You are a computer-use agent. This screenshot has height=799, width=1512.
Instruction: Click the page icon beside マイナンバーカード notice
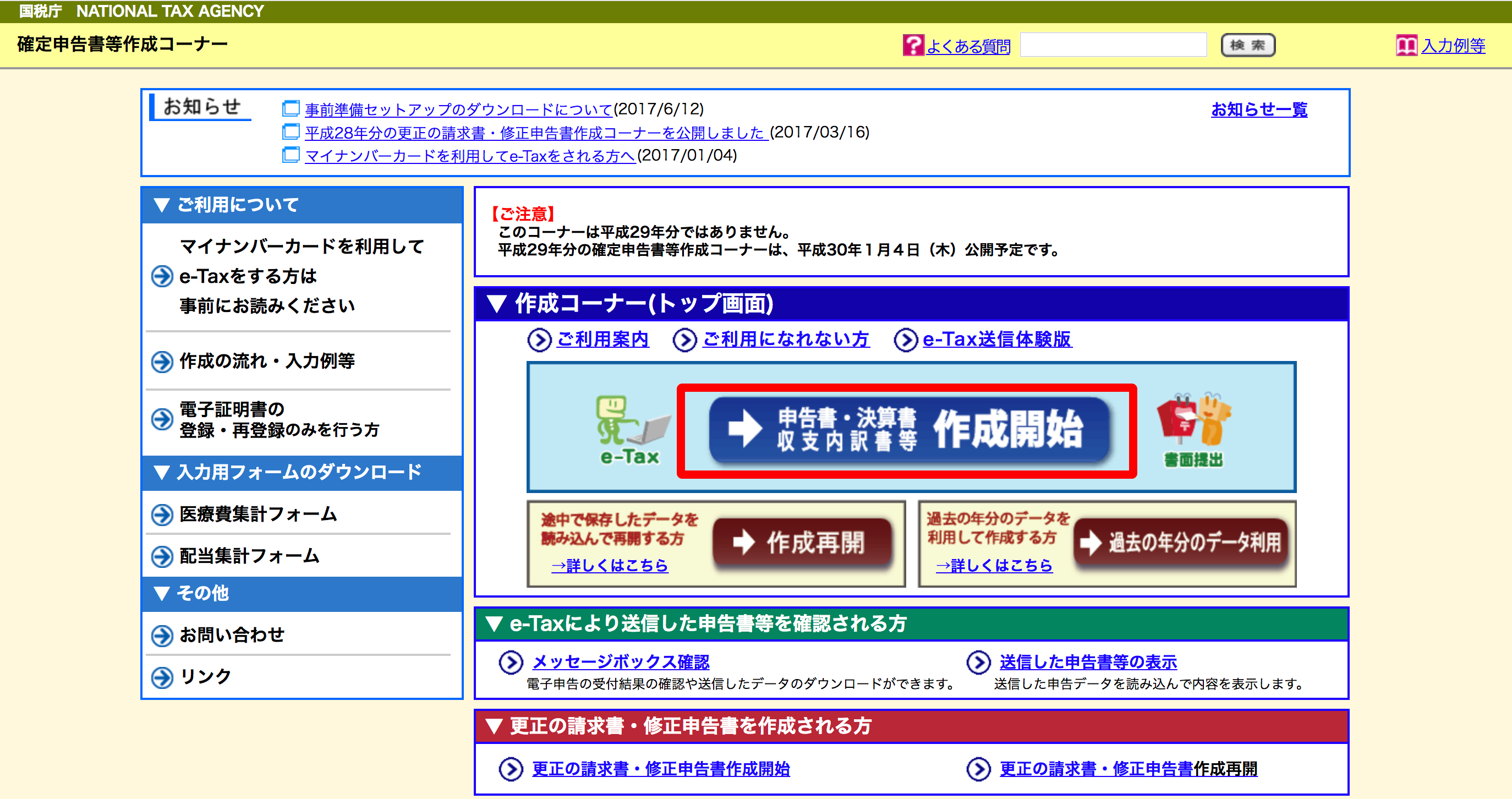tap(291, 156)
